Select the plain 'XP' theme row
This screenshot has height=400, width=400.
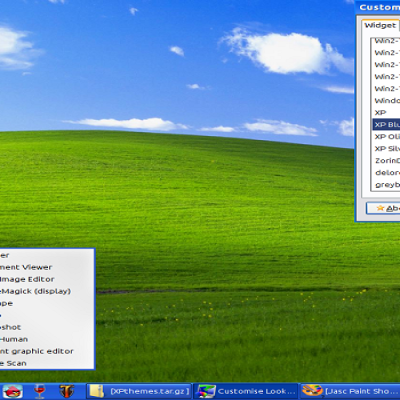386,113
